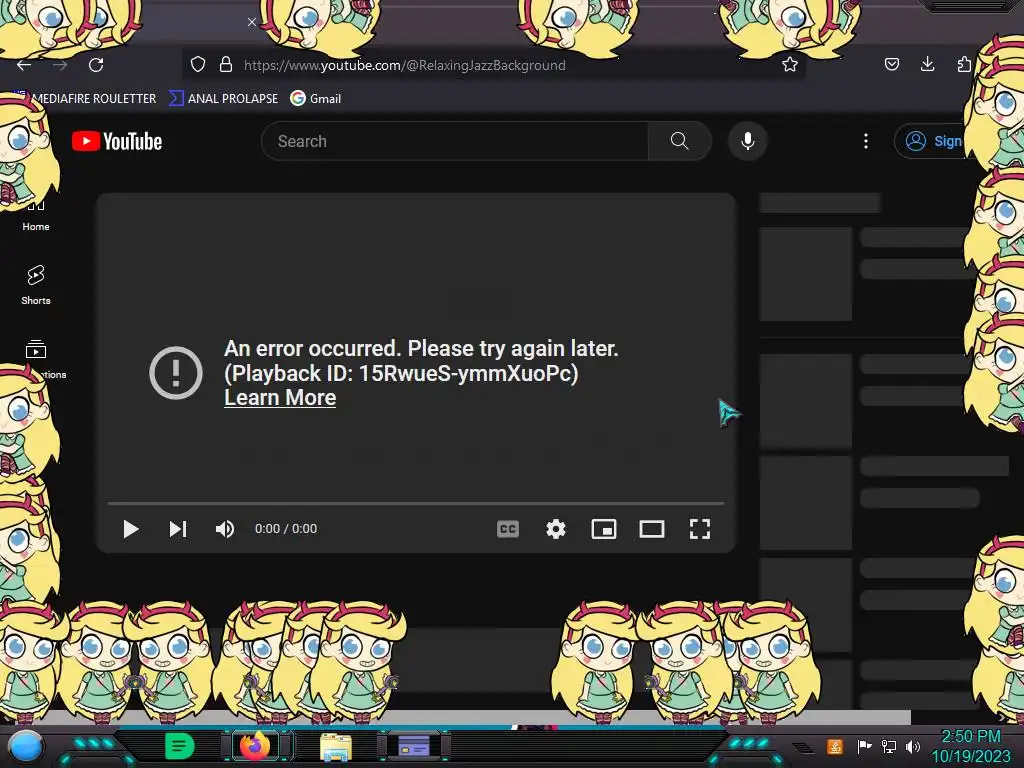Toggle closed captions CC button
This screenshot has width=1024, height=768.
pyautogui.click(x=507, y=529)
